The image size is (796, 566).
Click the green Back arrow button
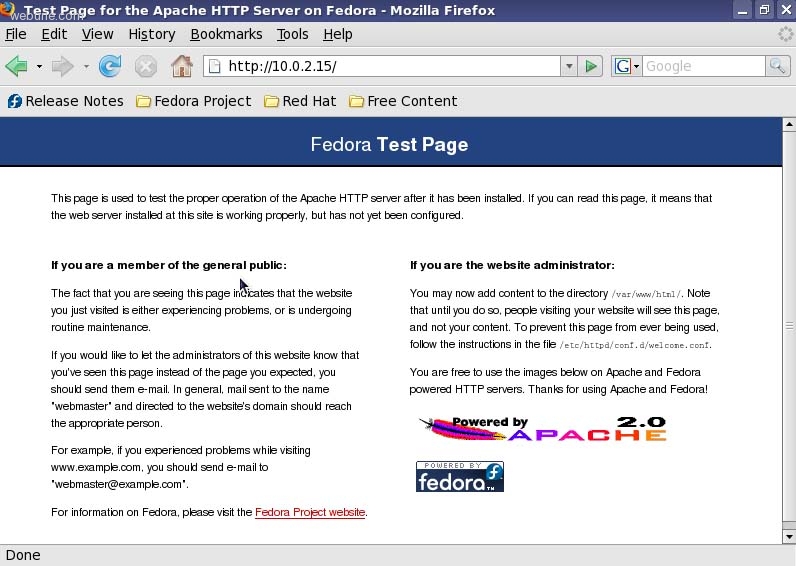pyautogui.click(x=17, y=66)
